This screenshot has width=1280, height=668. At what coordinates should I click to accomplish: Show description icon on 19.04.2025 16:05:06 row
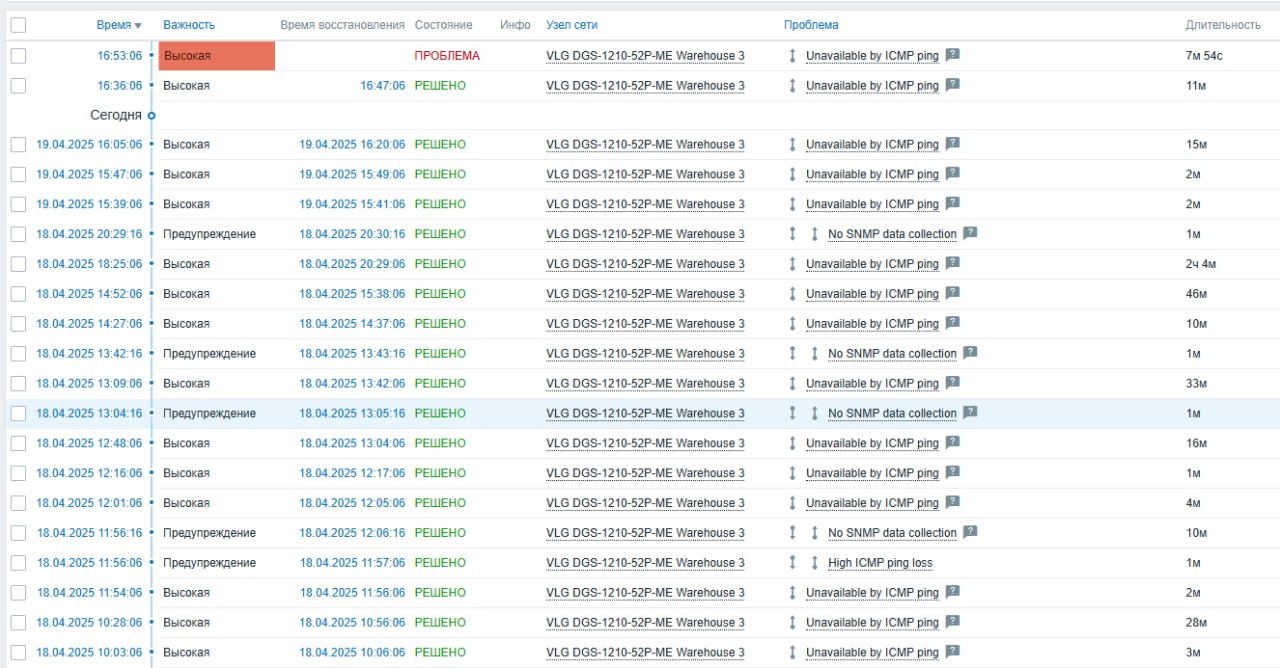[953, 144]
